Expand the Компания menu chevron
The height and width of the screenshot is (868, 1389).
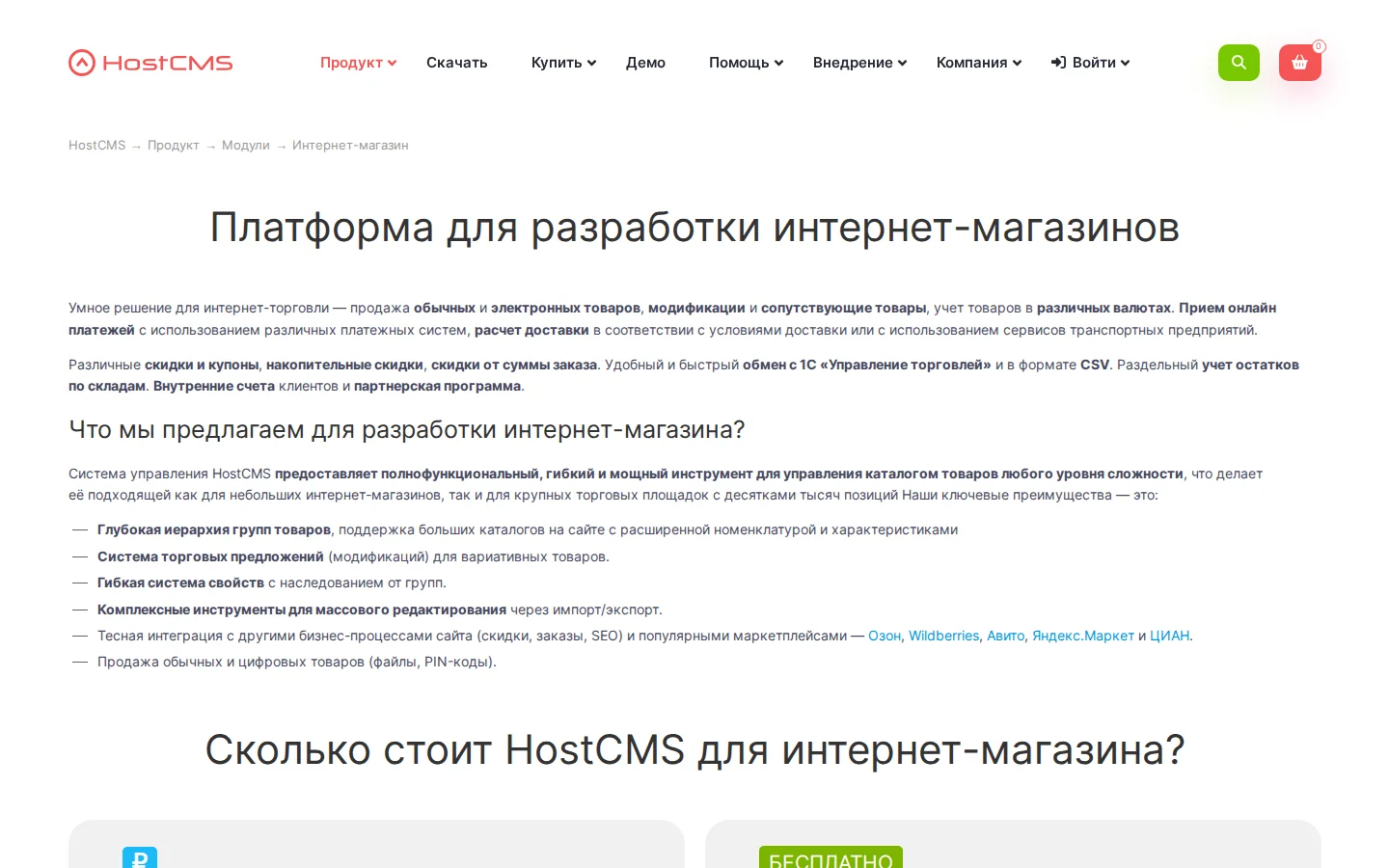tap(1017, 64)
